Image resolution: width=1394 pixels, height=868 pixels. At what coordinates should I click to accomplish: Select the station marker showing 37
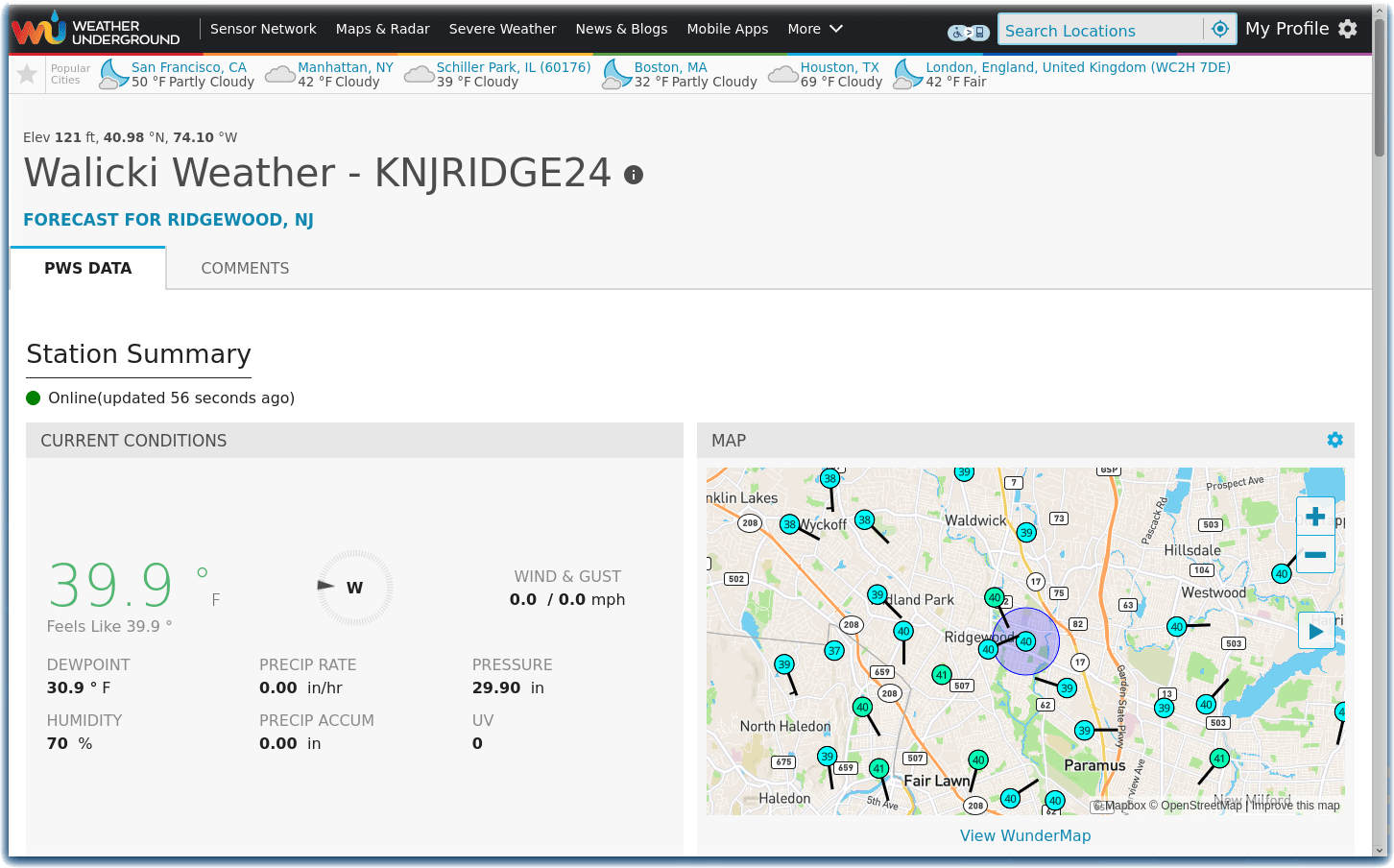[x=834, y=651]
